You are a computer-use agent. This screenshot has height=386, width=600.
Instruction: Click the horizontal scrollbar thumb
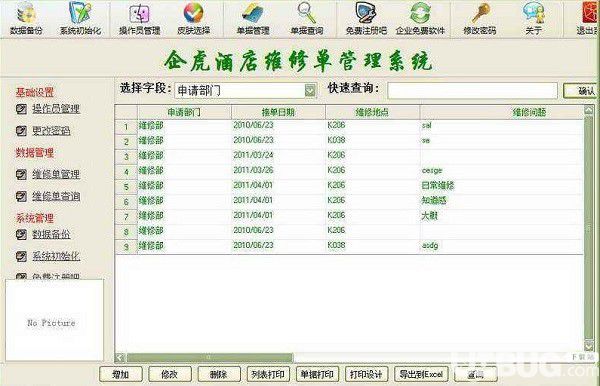click(209, 358)
